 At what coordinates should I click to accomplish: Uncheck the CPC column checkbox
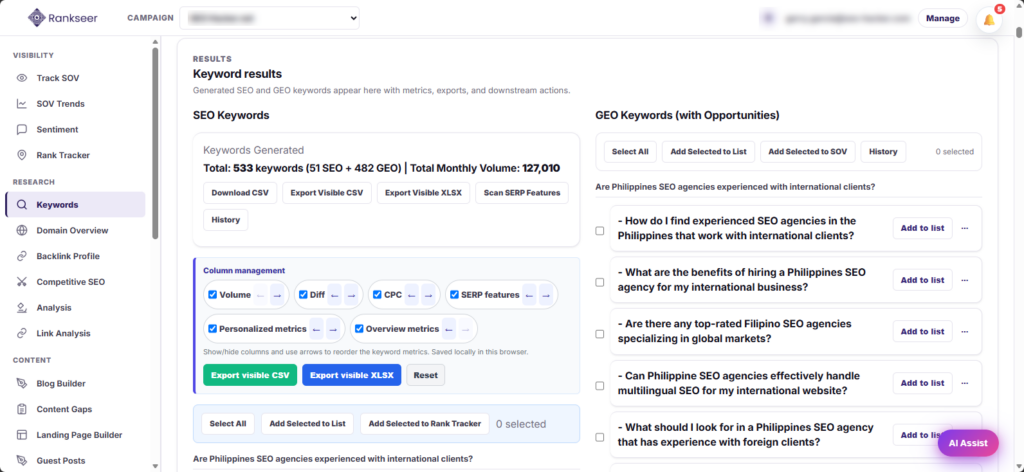pos(377,295)
